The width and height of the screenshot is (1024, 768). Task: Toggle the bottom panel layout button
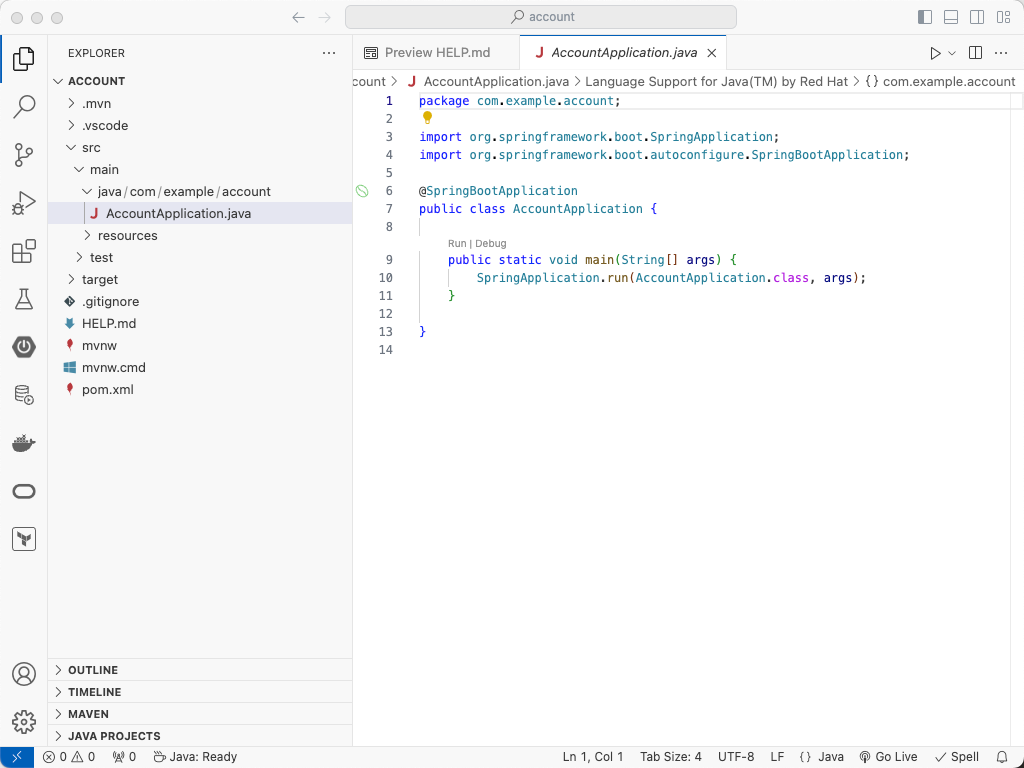(x=951, y=17)
